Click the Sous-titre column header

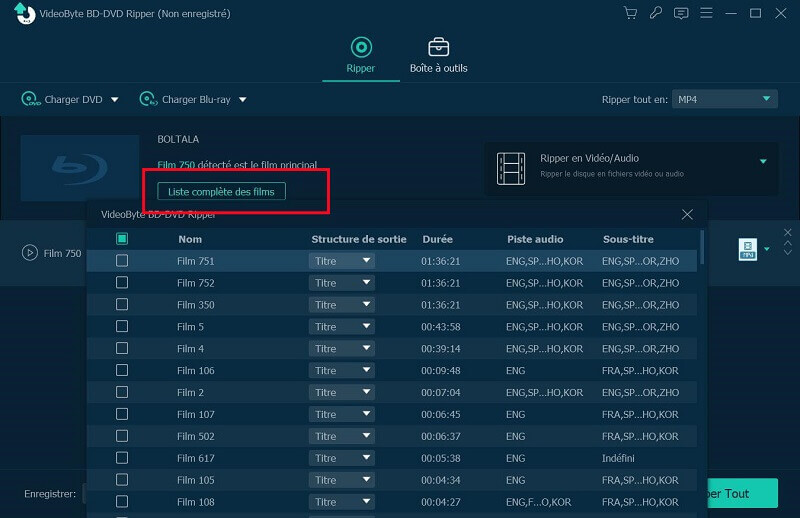pos(628,239)
